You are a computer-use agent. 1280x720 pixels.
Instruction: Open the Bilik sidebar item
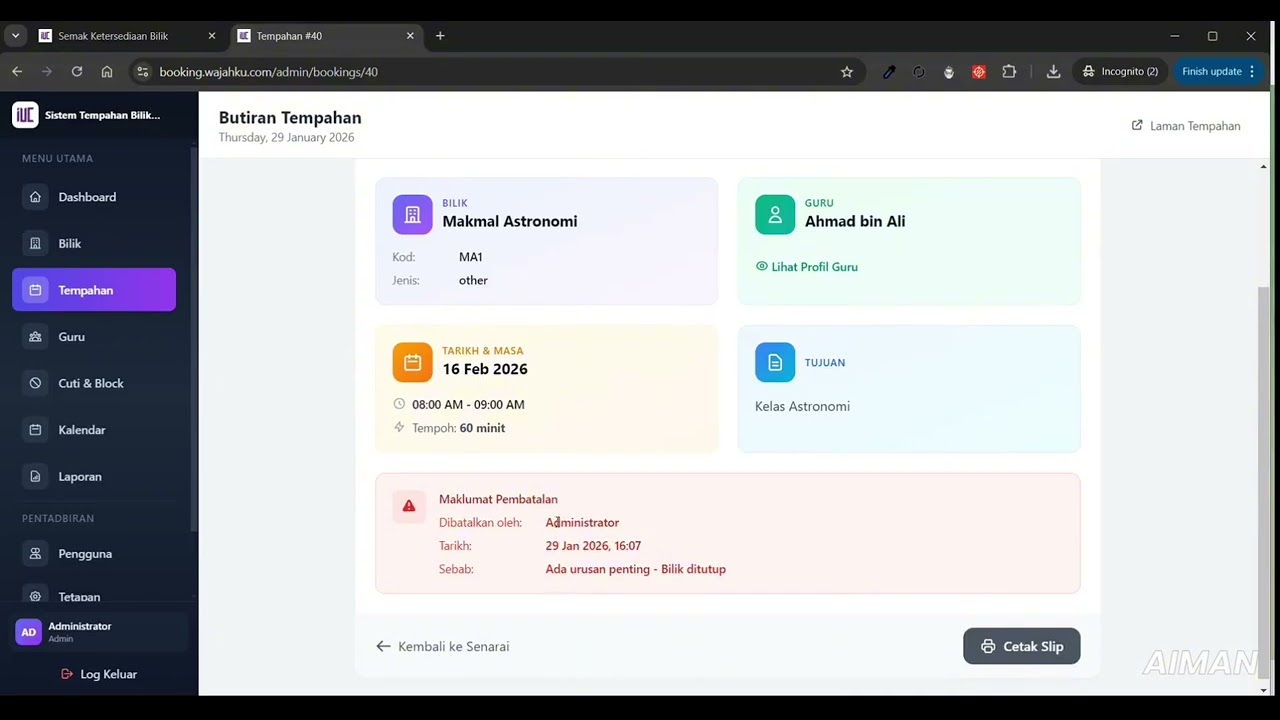pyautogui.click(x=94, y=244)
